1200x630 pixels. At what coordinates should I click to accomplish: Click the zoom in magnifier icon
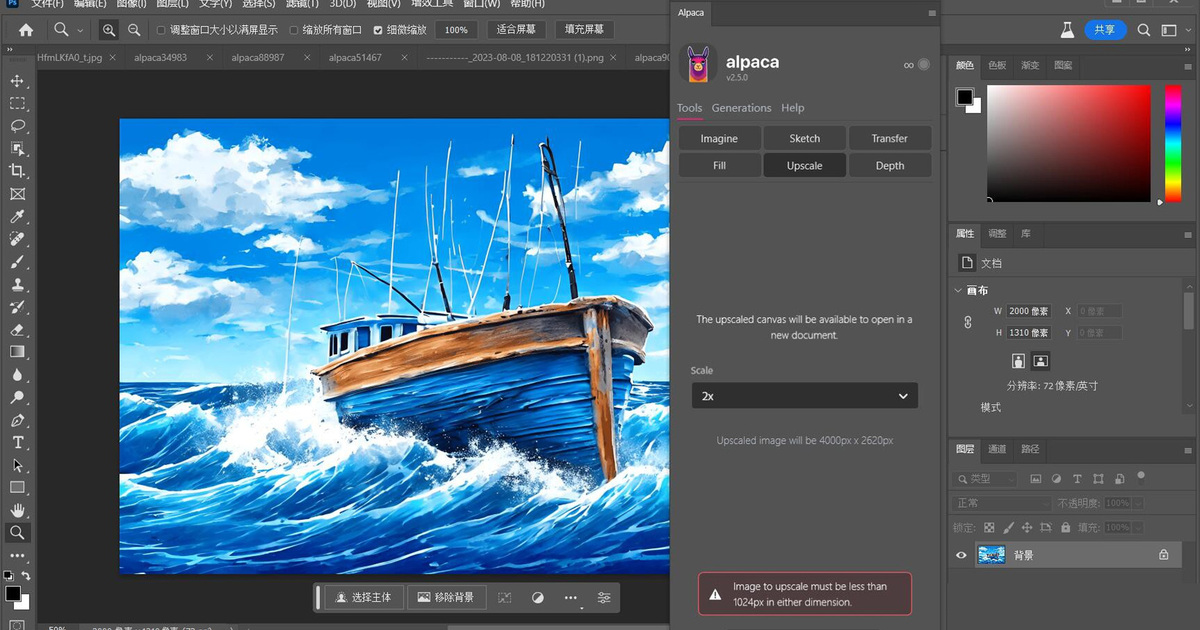point(109,30)
